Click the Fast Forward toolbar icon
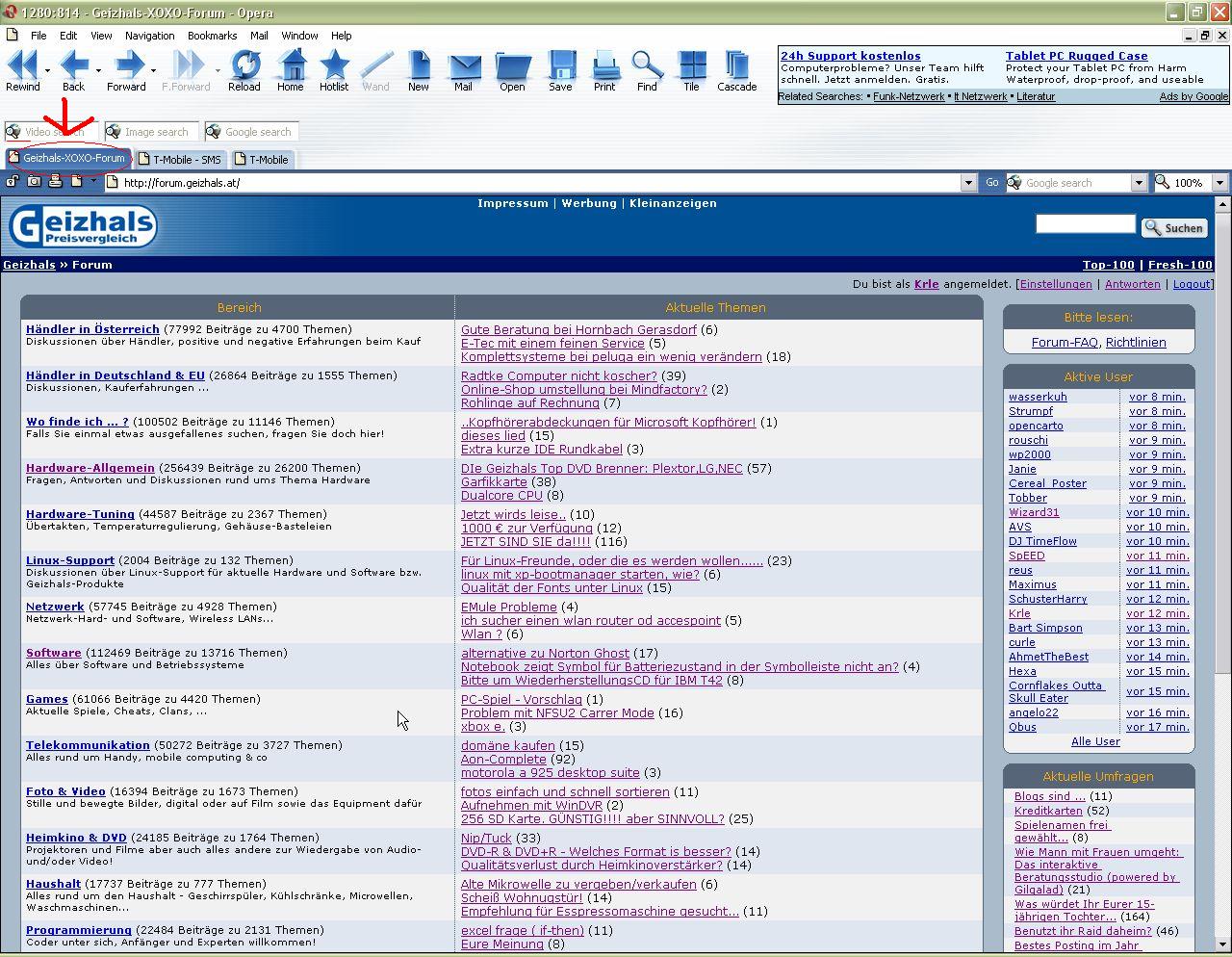 coord(187,65)
